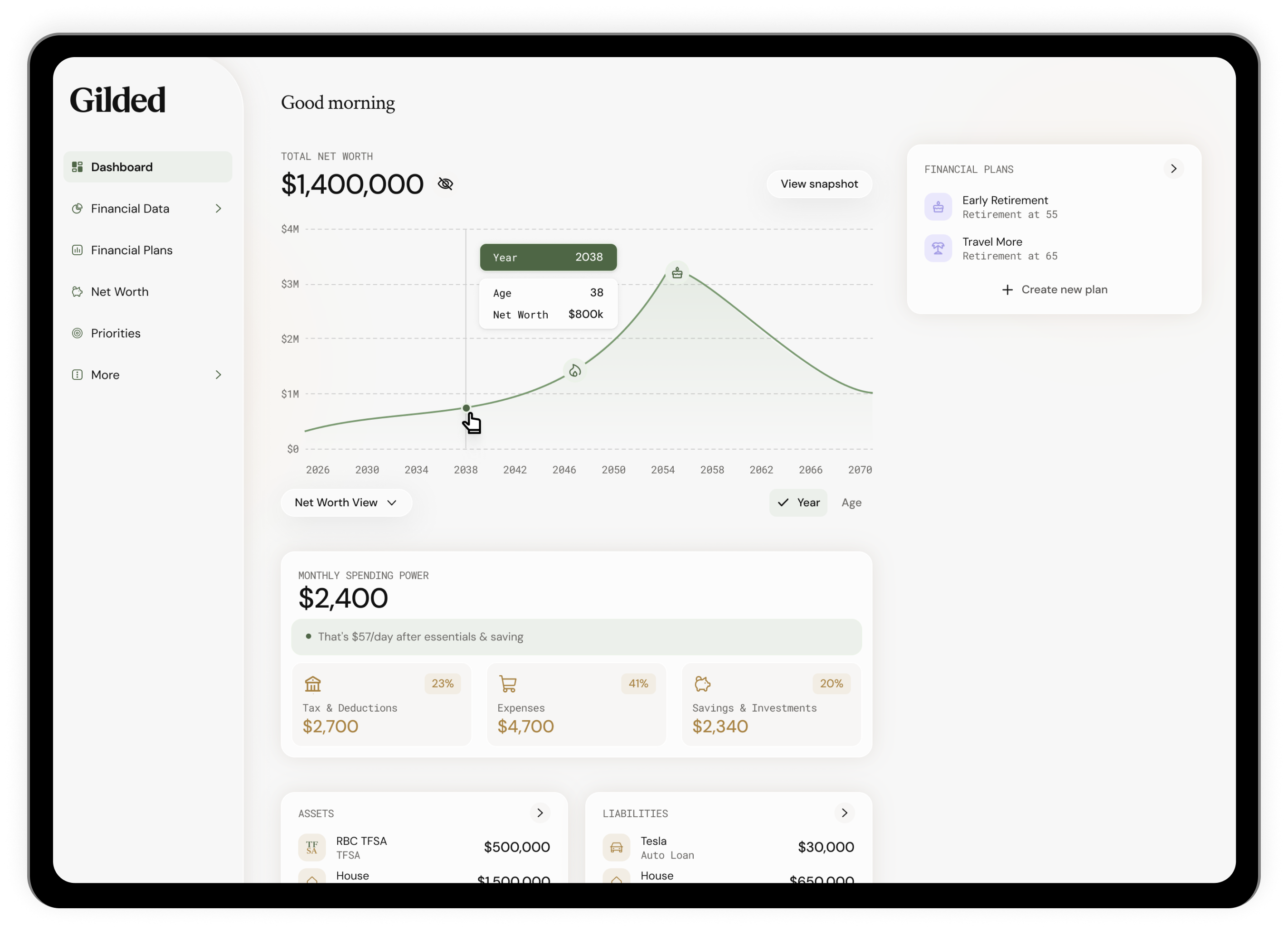Click the Good morning greeting
This screenshot has width=1288, height=930.
click(338, 103)
